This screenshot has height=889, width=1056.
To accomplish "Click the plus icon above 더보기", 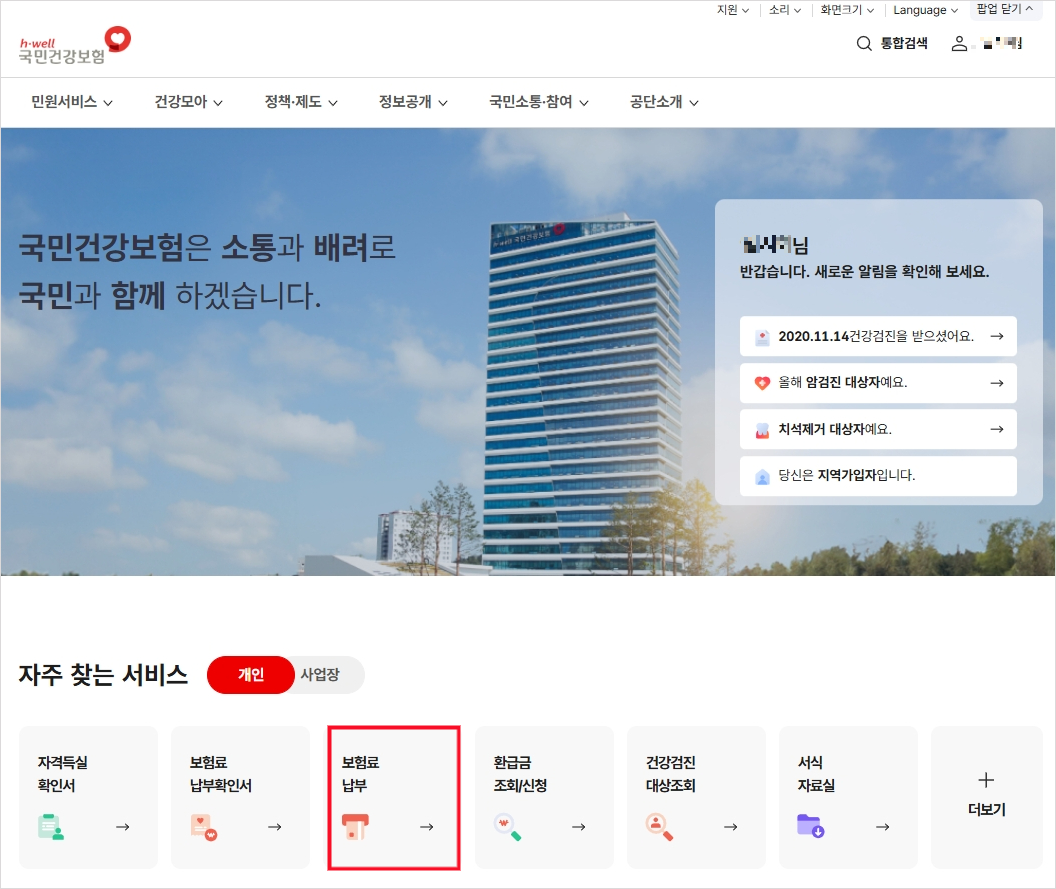I will click(x=986, y=780).
